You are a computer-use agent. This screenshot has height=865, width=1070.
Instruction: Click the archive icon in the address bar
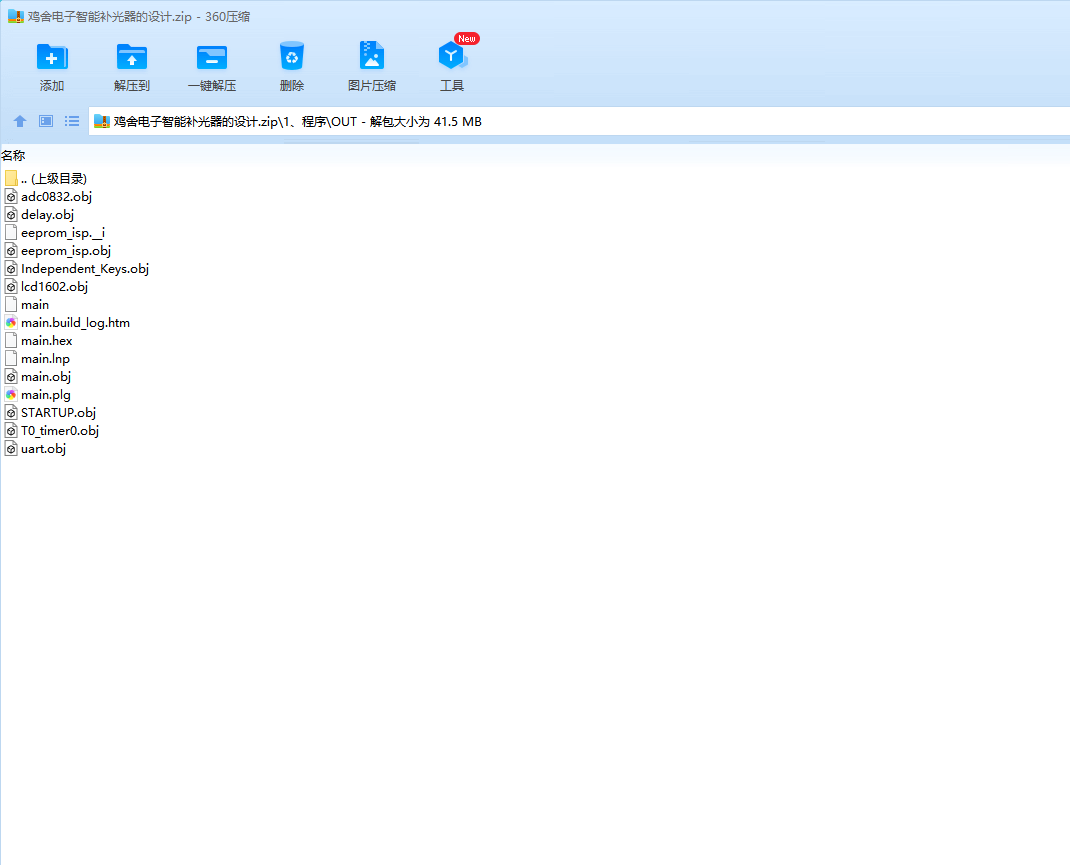[102, 121]
